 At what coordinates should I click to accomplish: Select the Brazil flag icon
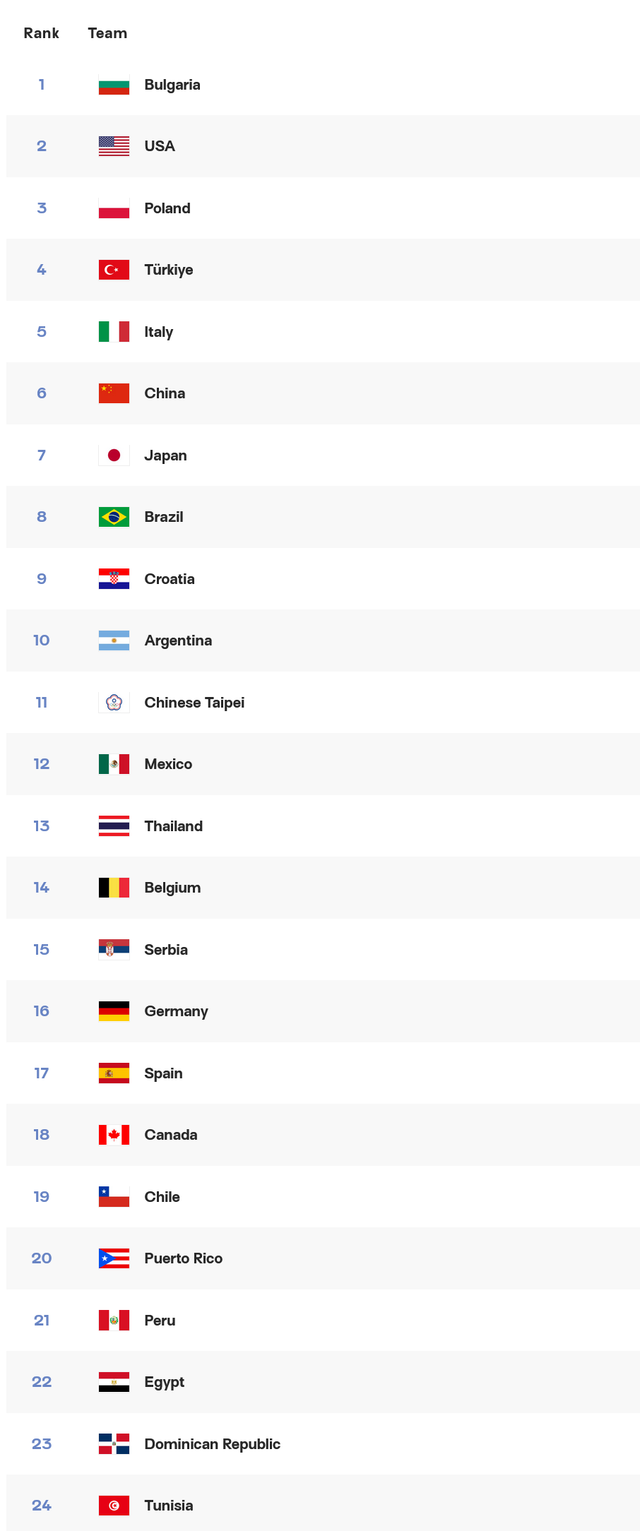tap(114, 517)
